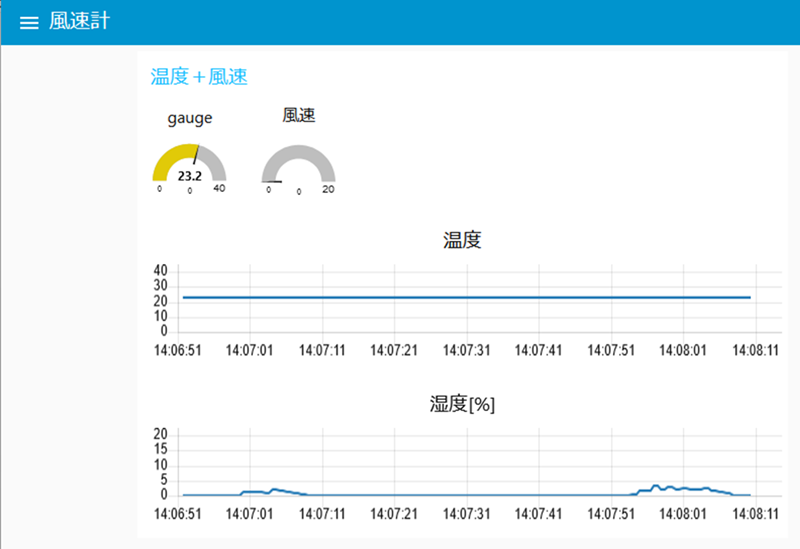Click the 20 y-axis label on 湿度 chart
Screen dimensions: 800x549
pos(160,434)
